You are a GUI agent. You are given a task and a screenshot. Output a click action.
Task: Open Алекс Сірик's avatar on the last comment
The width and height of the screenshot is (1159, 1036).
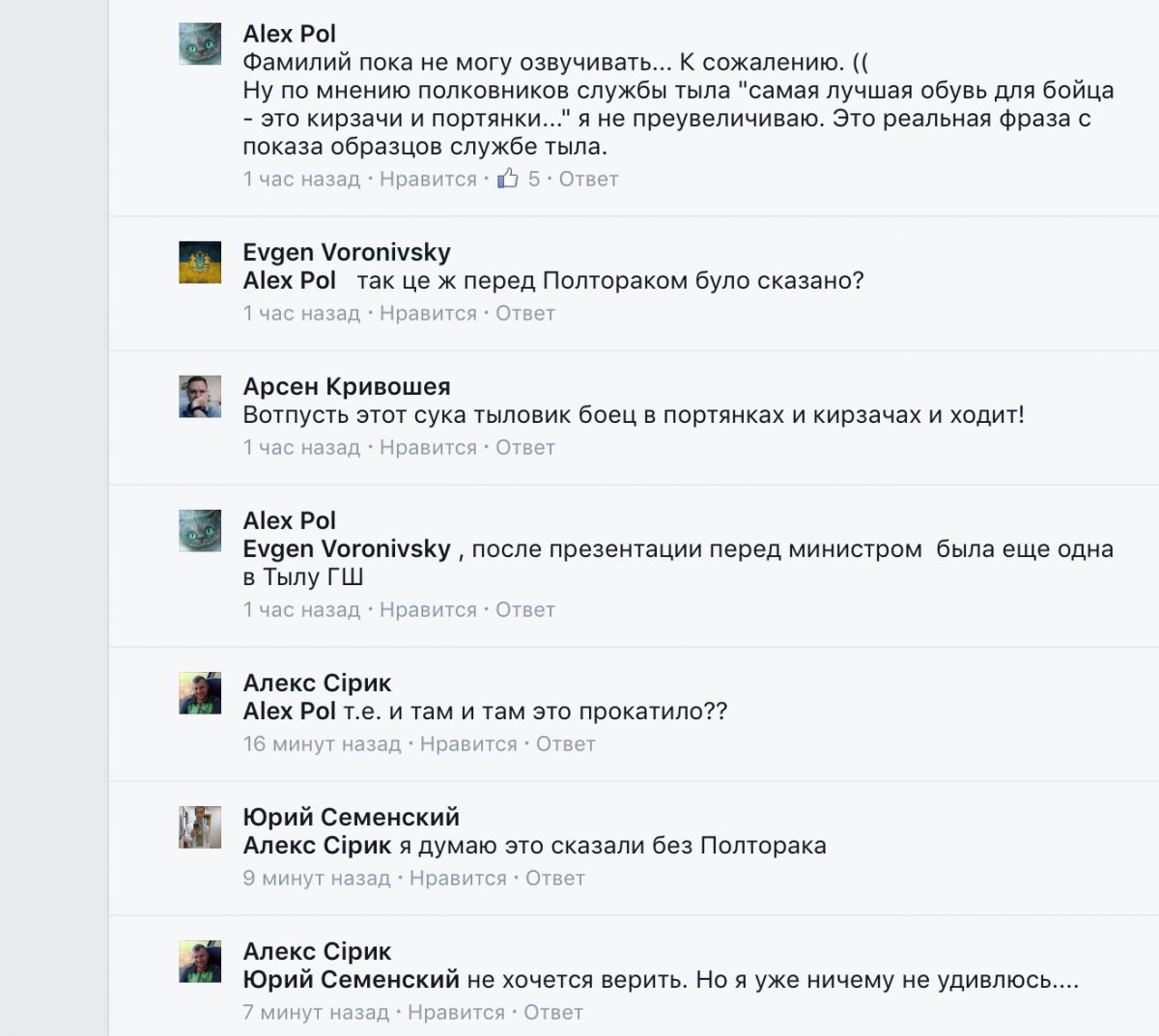tap(200, 962)
